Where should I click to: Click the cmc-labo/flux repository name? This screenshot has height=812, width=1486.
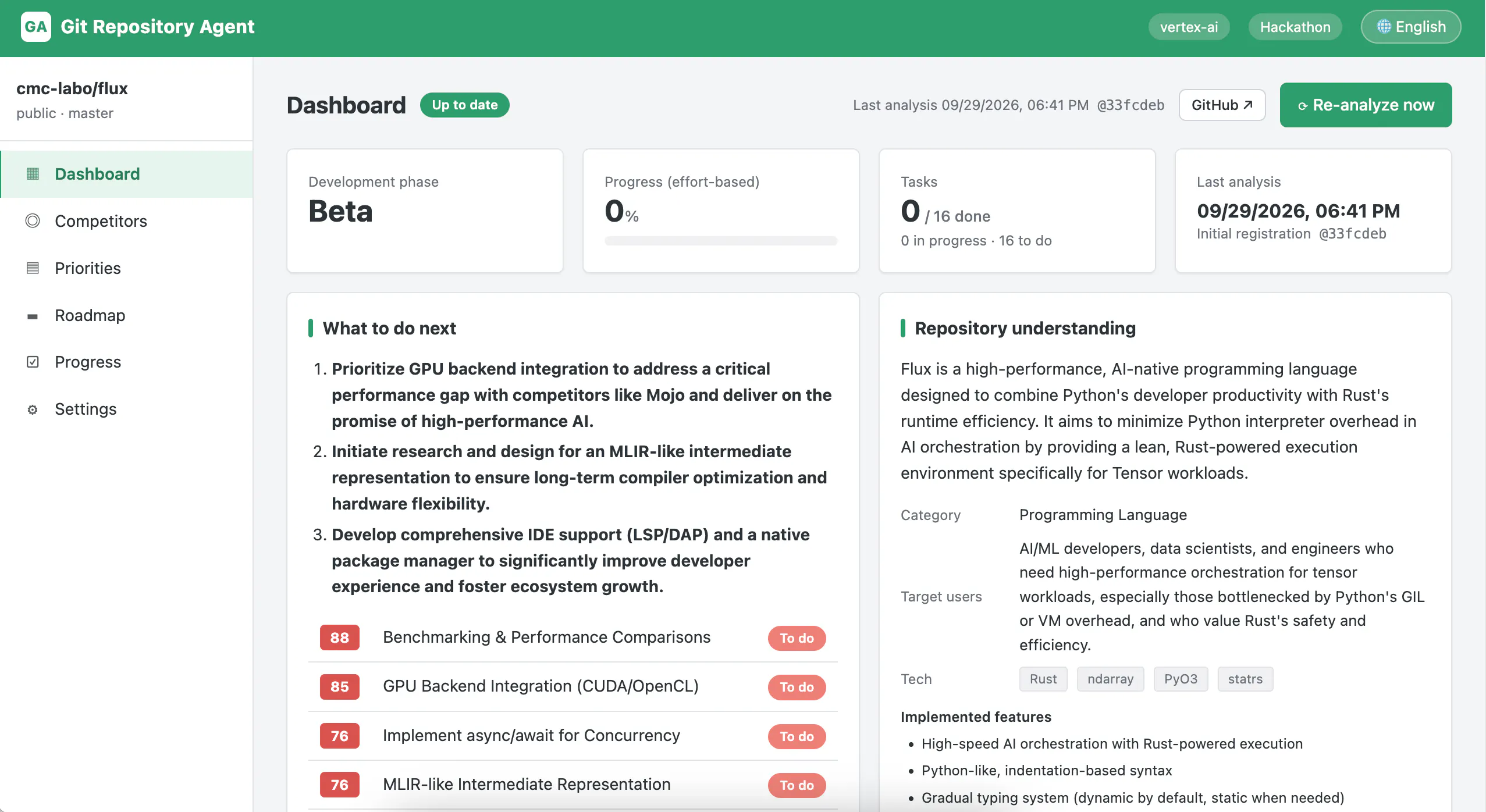tap(72, 88)
